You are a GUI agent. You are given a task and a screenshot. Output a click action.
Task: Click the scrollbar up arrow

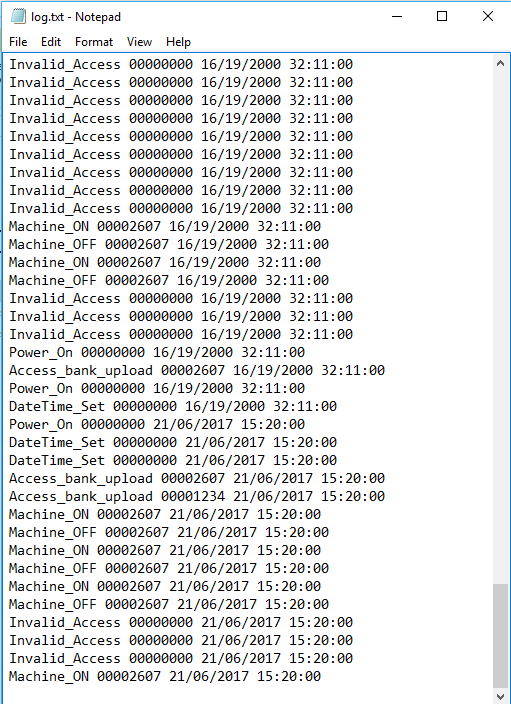501,64
